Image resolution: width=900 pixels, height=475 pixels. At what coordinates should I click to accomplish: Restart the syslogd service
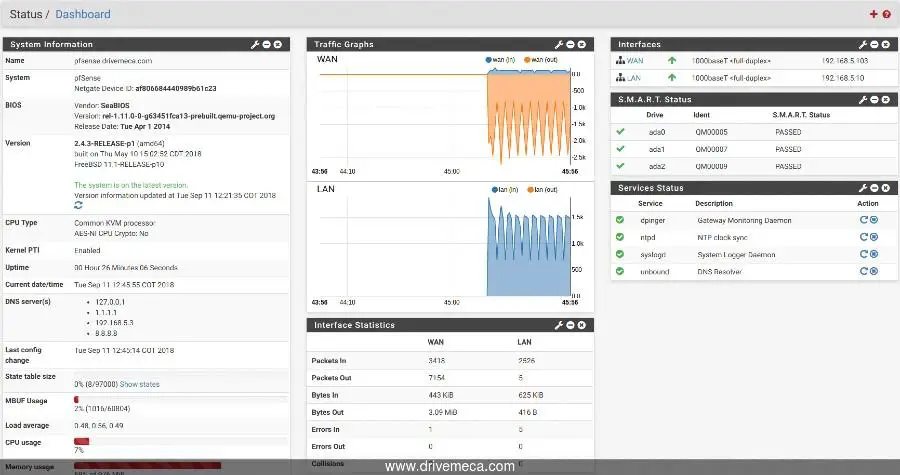pyautogui.click(x=863, y=254)
